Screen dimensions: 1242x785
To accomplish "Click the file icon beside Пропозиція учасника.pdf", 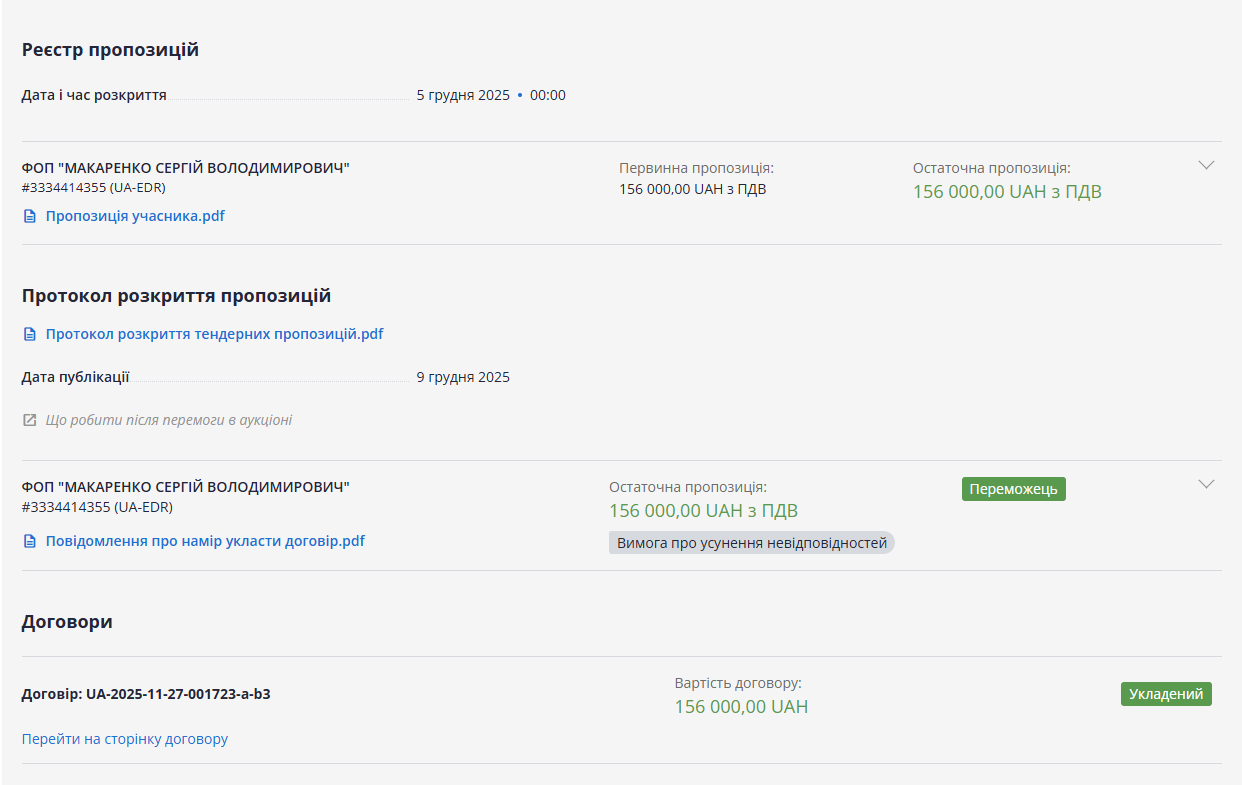I will (30, 216).
